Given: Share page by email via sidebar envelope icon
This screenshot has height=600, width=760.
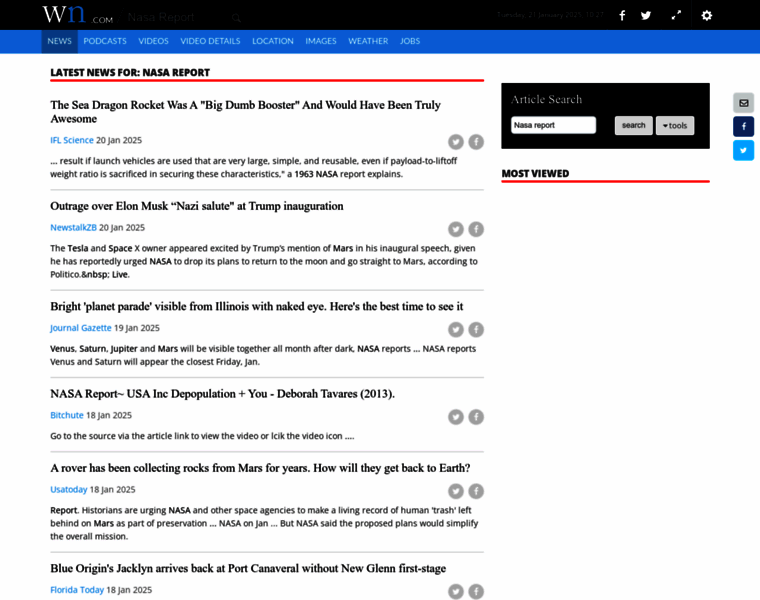Looking at the screenshot, I should (744, 103).
